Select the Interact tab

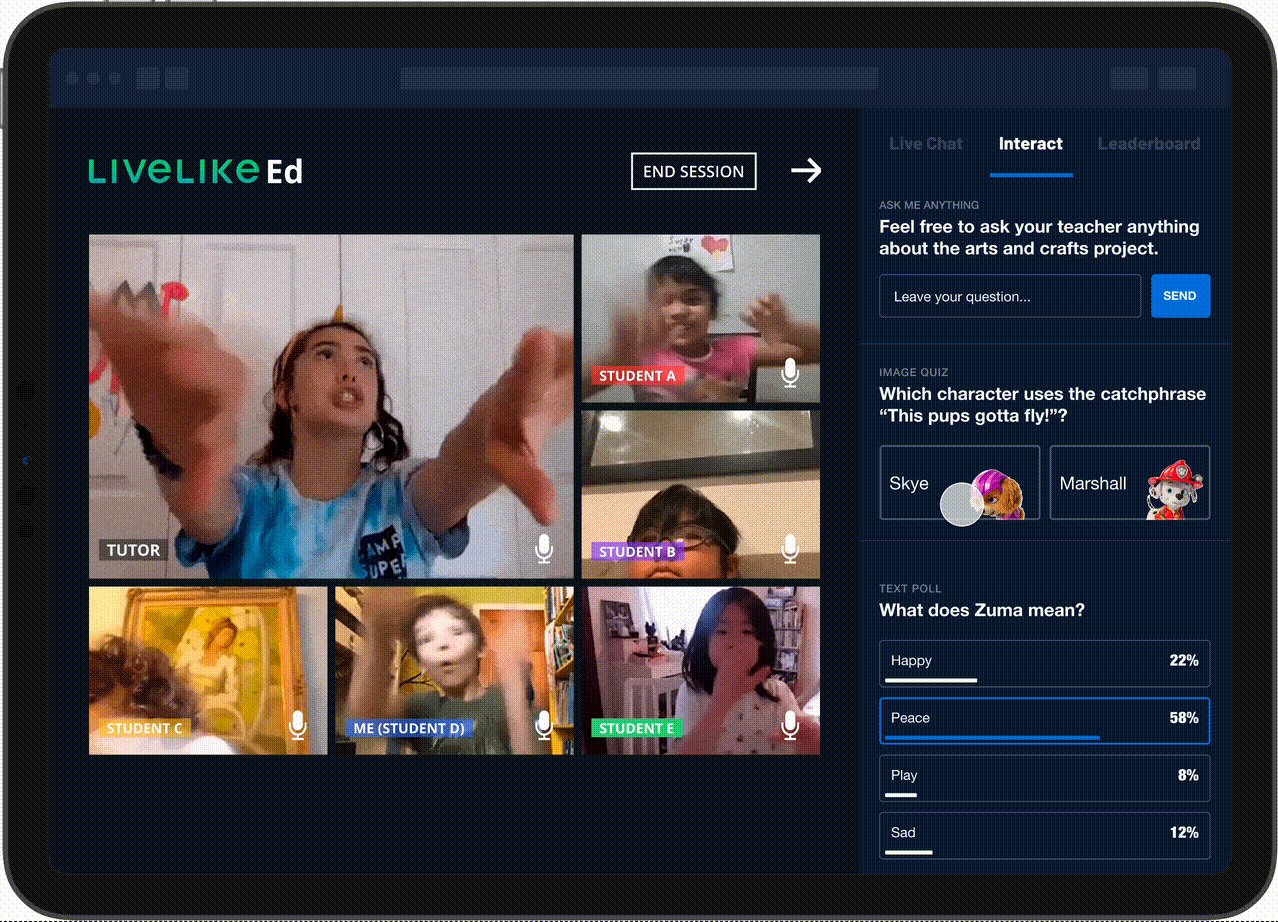coord(1031,144)
